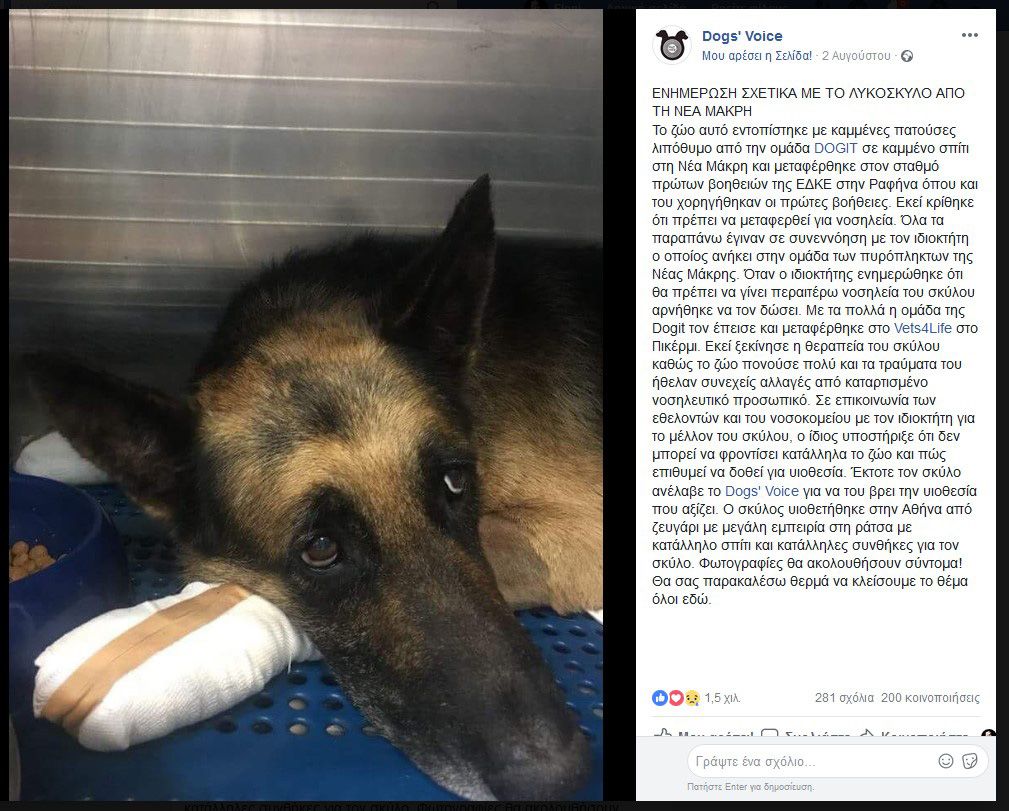Show the 200 κοινοποιήσεις shares list
1009x811 pixels.
[x=930, y=698]
